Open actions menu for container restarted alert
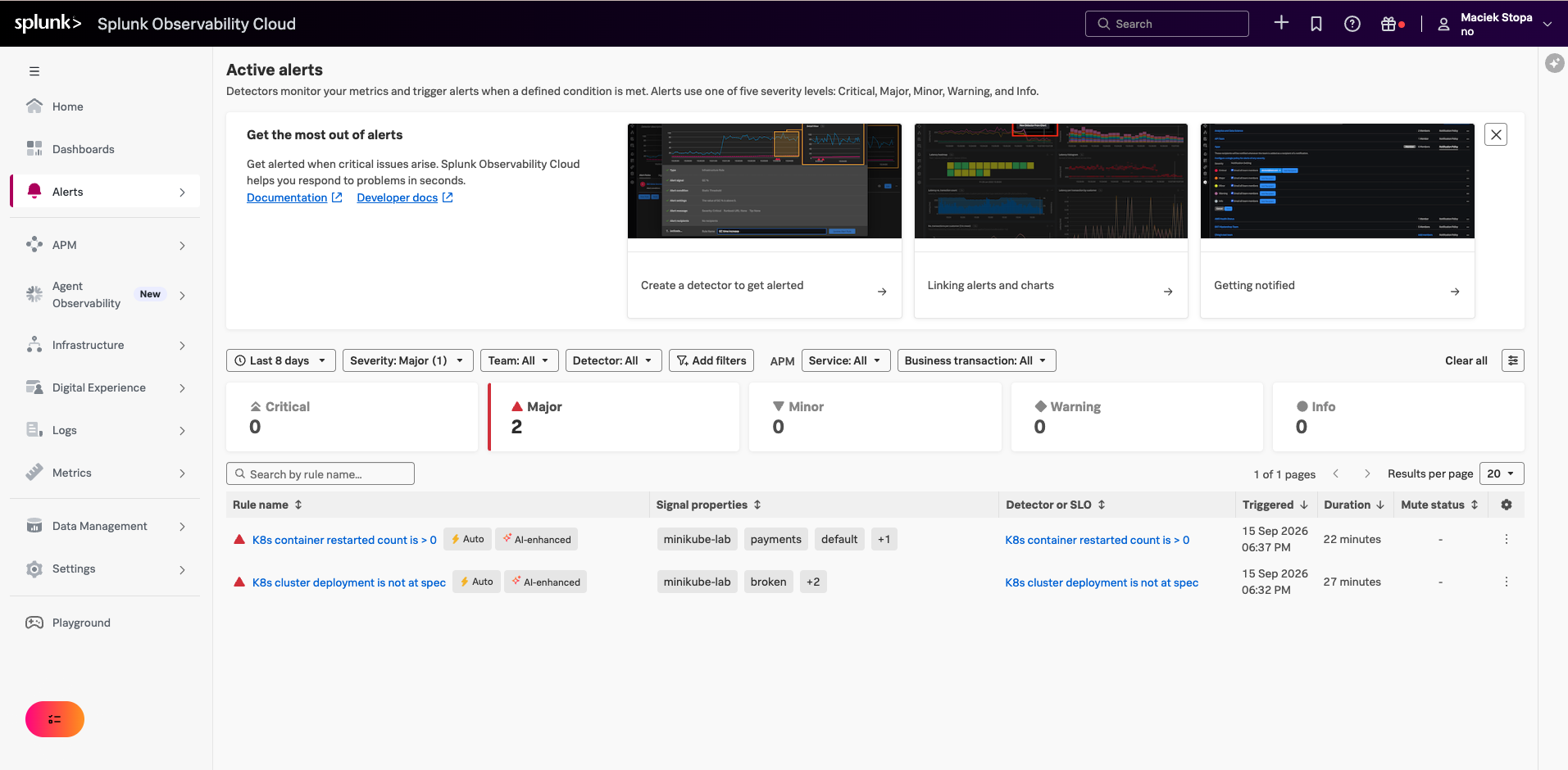Screen dimensions: 1568x770 (1507, 539)
